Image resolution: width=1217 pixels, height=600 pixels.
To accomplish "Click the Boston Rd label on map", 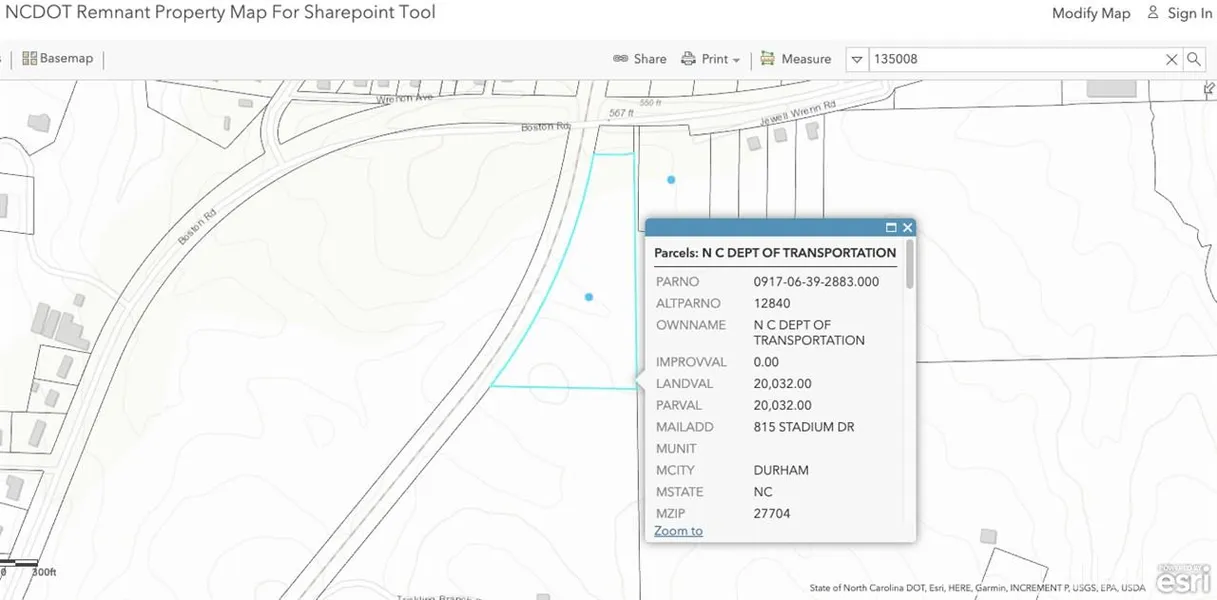I will (x=544, y=128).
